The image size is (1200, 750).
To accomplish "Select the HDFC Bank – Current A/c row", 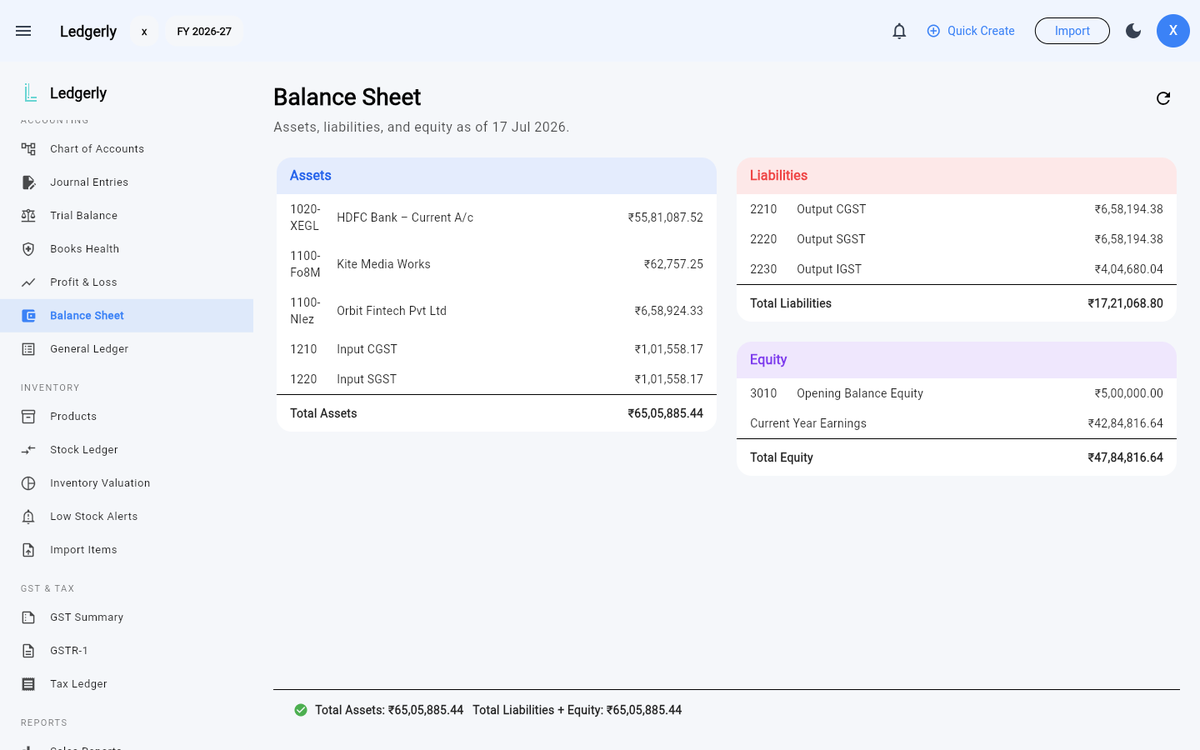I will pyautogui.click(x=497, y=217).
